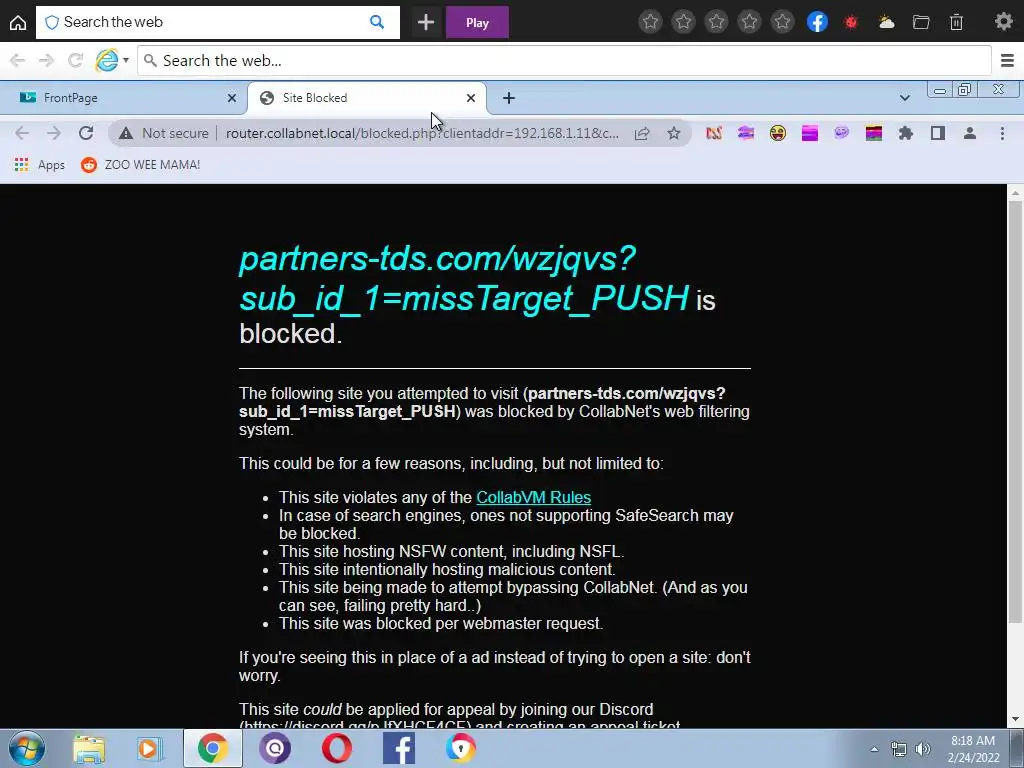Close the Site Blocked tab
1024x768 pixels.
point(471,98)
